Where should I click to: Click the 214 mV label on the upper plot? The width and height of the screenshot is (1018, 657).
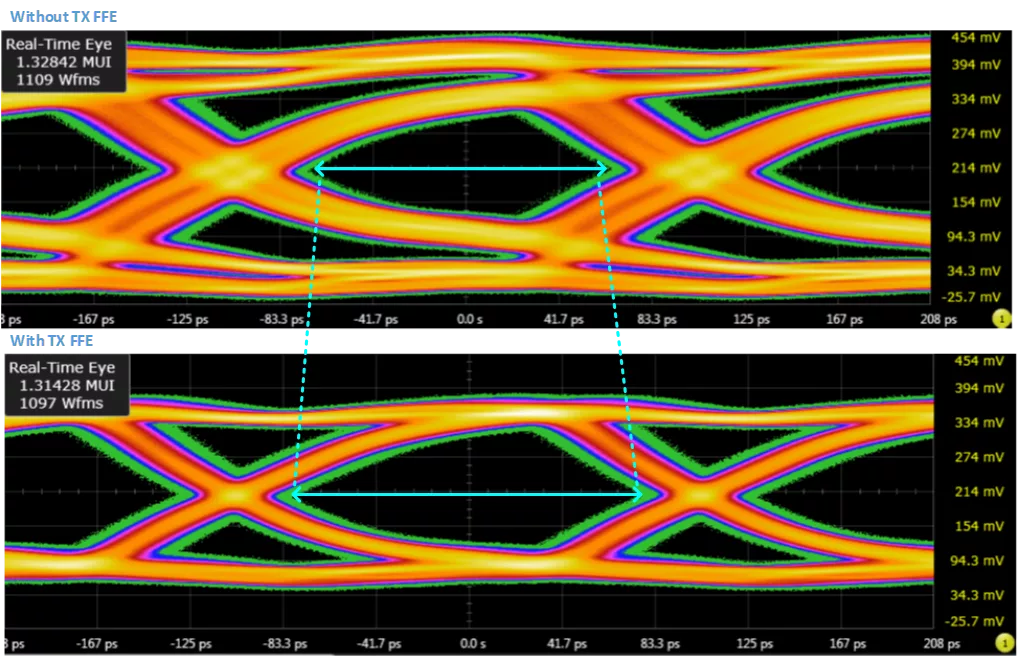click(976, 167)
